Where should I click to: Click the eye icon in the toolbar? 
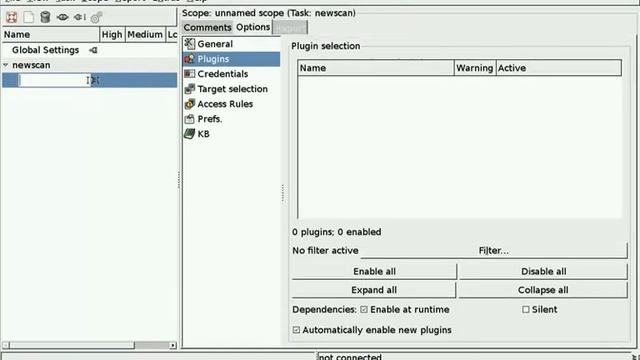[62, 17]
